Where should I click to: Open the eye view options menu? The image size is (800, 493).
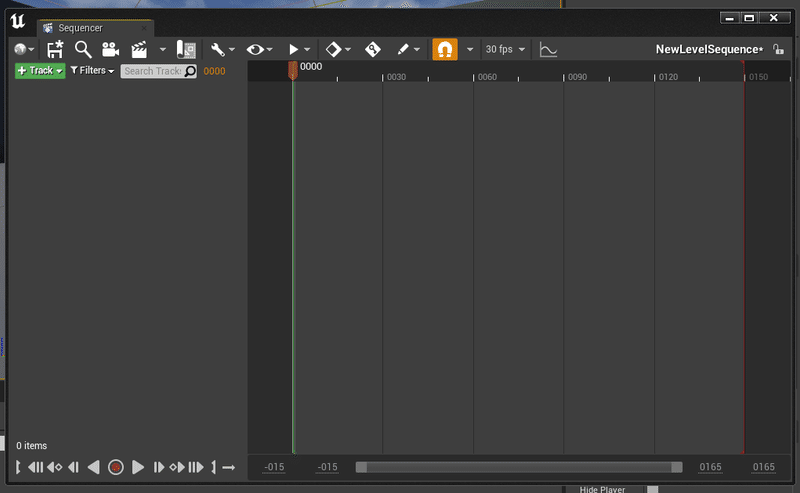(x=259, y=50)
